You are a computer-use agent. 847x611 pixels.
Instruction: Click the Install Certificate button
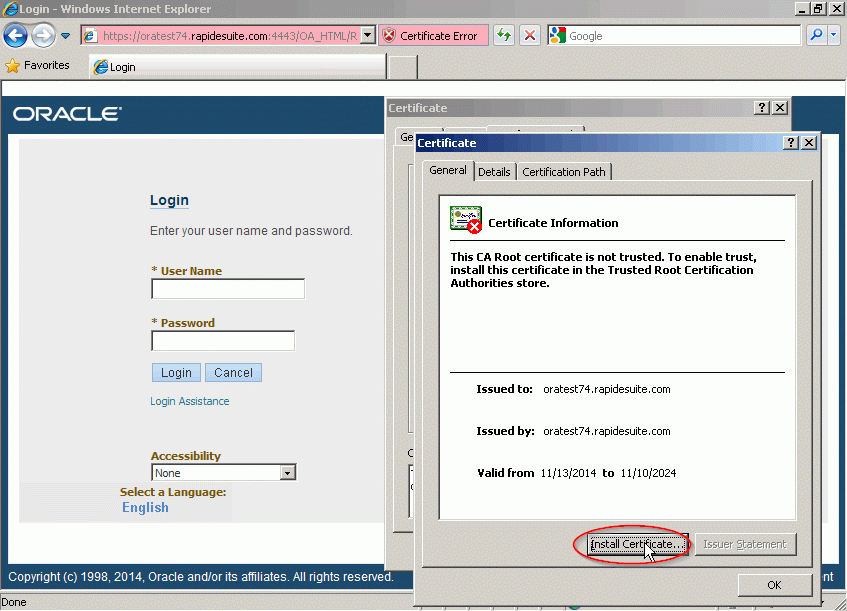(x=636, y=544)
